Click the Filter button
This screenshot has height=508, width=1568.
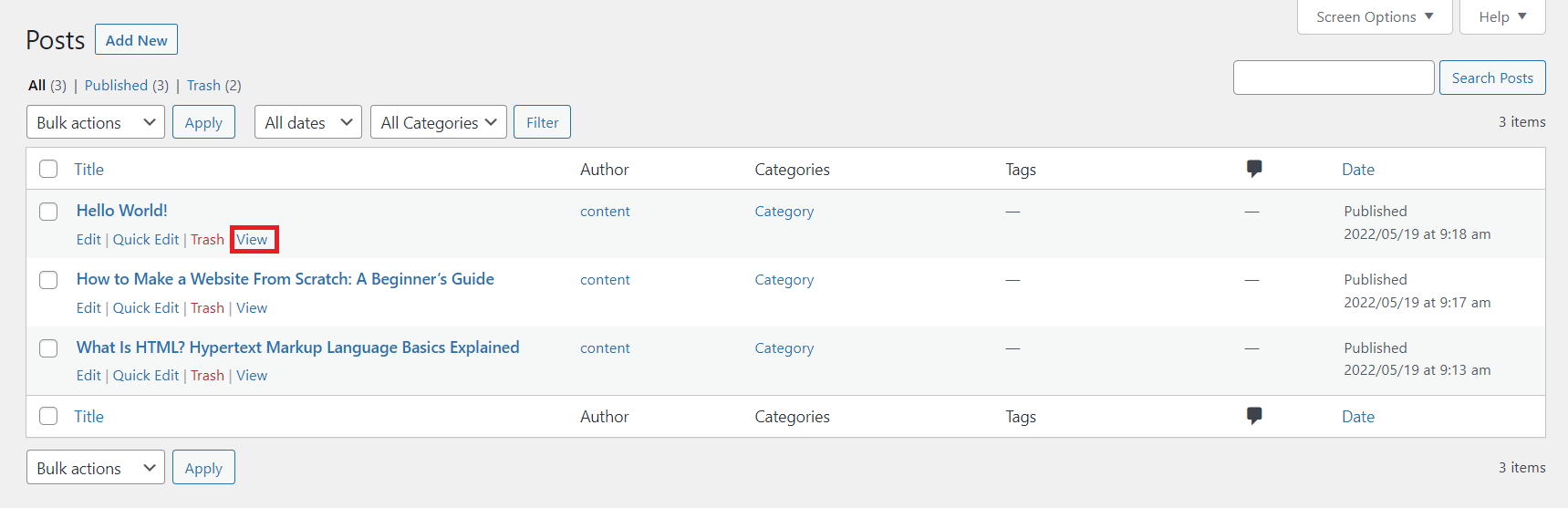coord(542,122)
